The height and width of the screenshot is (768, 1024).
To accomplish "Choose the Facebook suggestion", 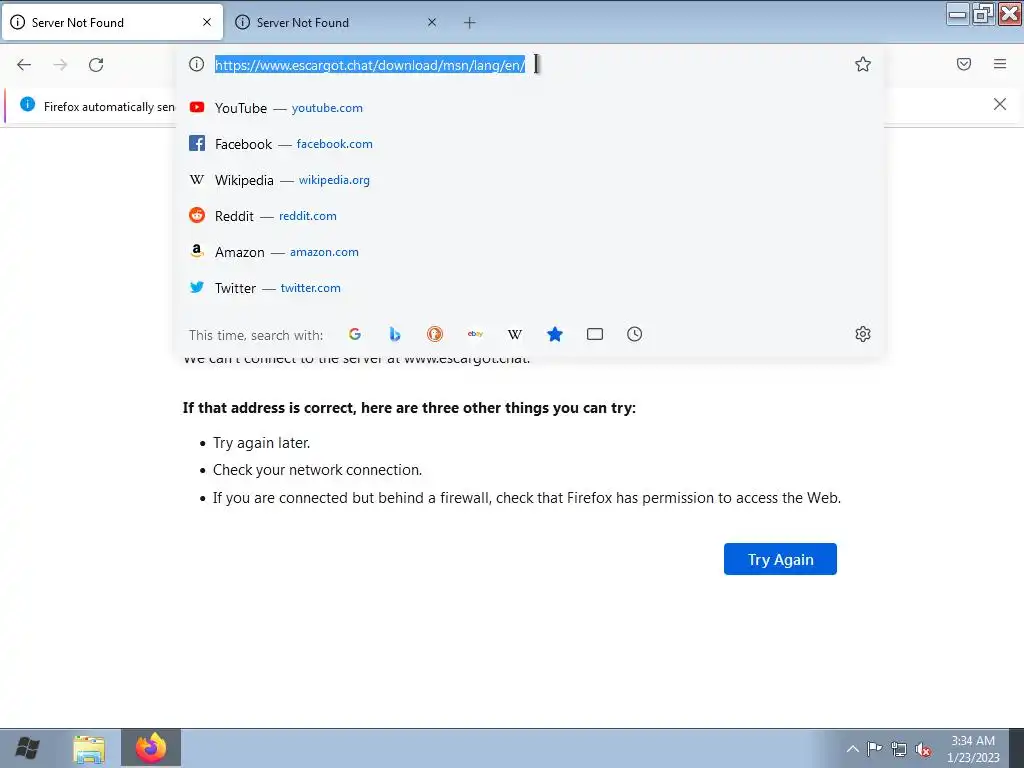I will tap(529, 144).
